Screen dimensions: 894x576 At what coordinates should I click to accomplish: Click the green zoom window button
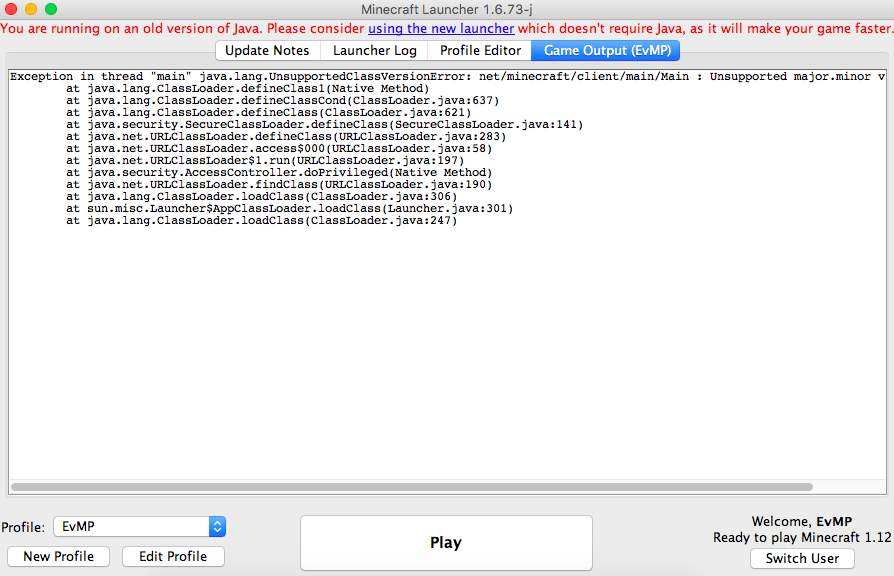coord(51,9)
